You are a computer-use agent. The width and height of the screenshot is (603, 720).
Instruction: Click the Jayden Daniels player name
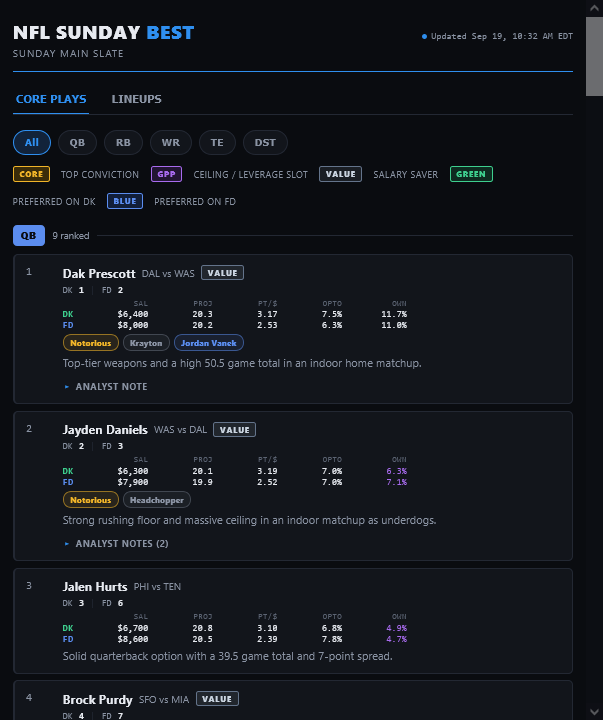[x=105, y=430]
